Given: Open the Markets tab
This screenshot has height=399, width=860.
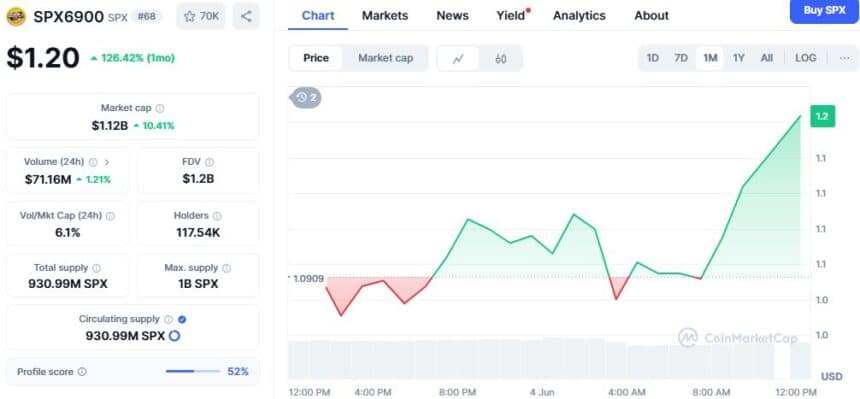Looking at the screenshot, I should coord(385,16).
